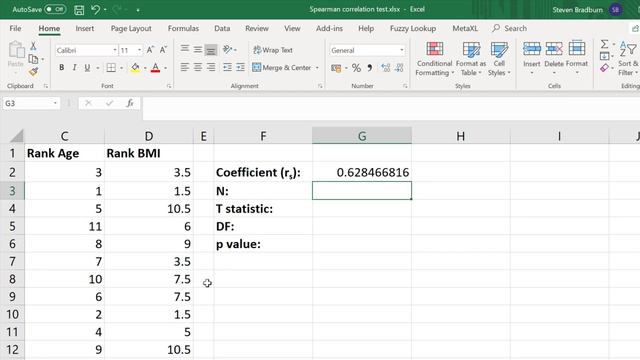Click the Copy icon

click(33, 59)
